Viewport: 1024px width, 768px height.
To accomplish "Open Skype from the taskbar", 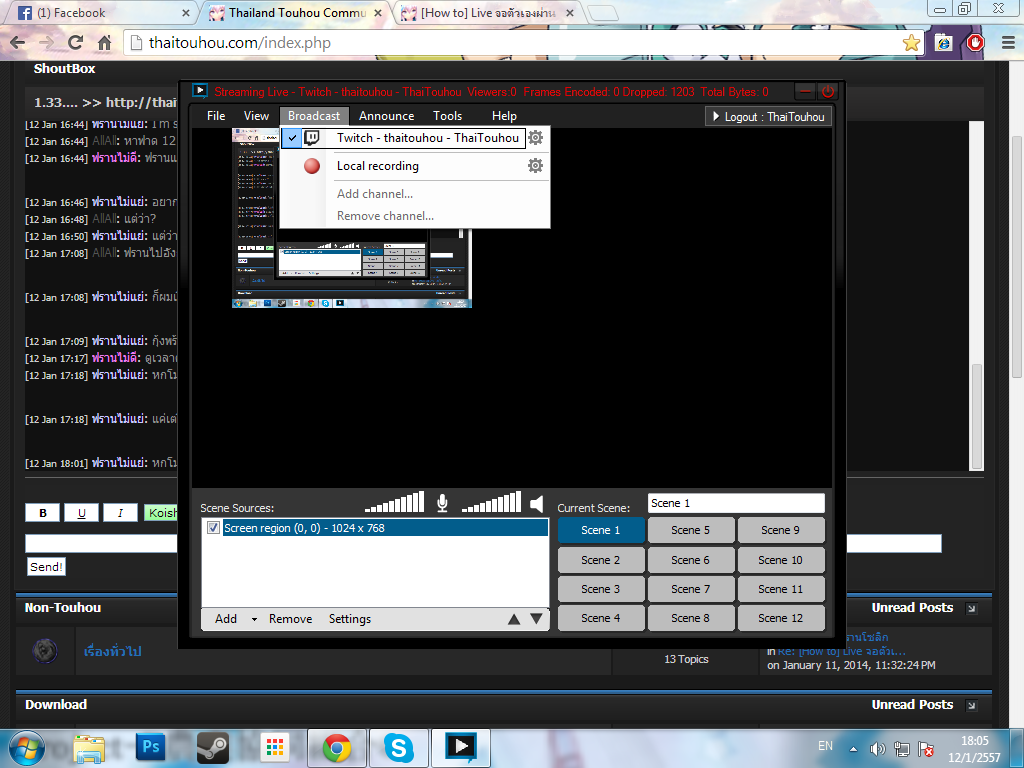I will tap(398, 748).
